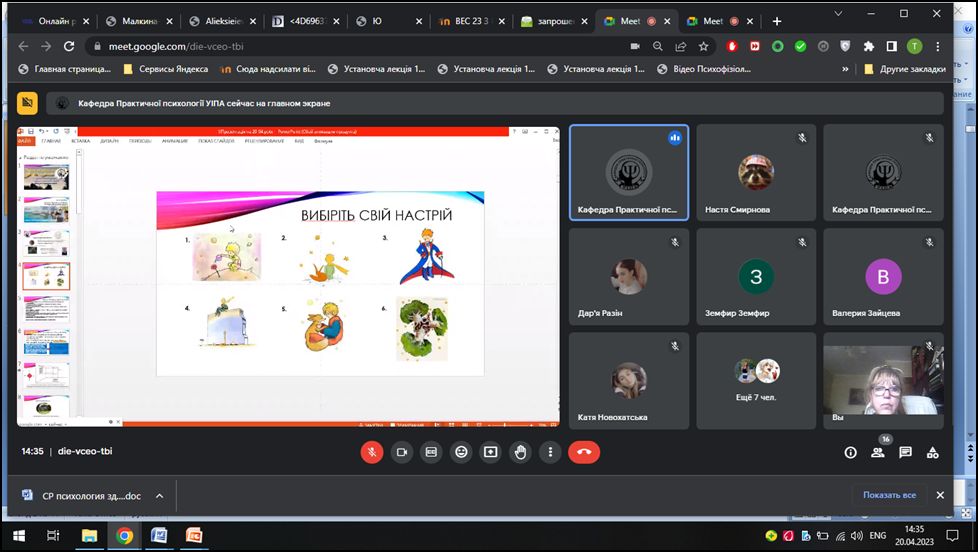This screenshot has width=978, height=552.
Task: Leave the call with the red hang-up button
Action: (584, 452)
